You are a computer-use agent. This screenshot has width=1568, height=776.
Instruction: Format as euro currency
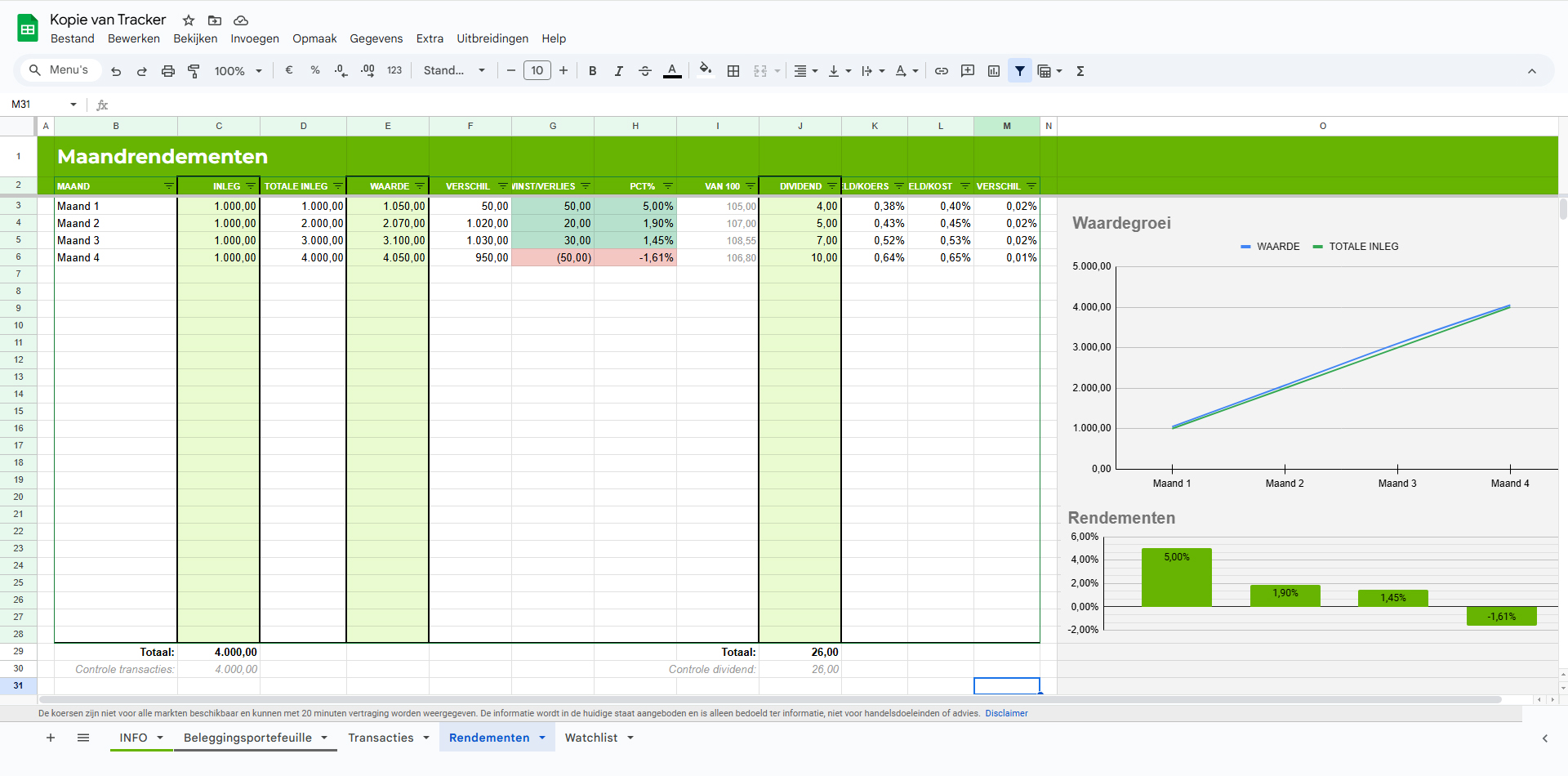click(x=289, y=70)
